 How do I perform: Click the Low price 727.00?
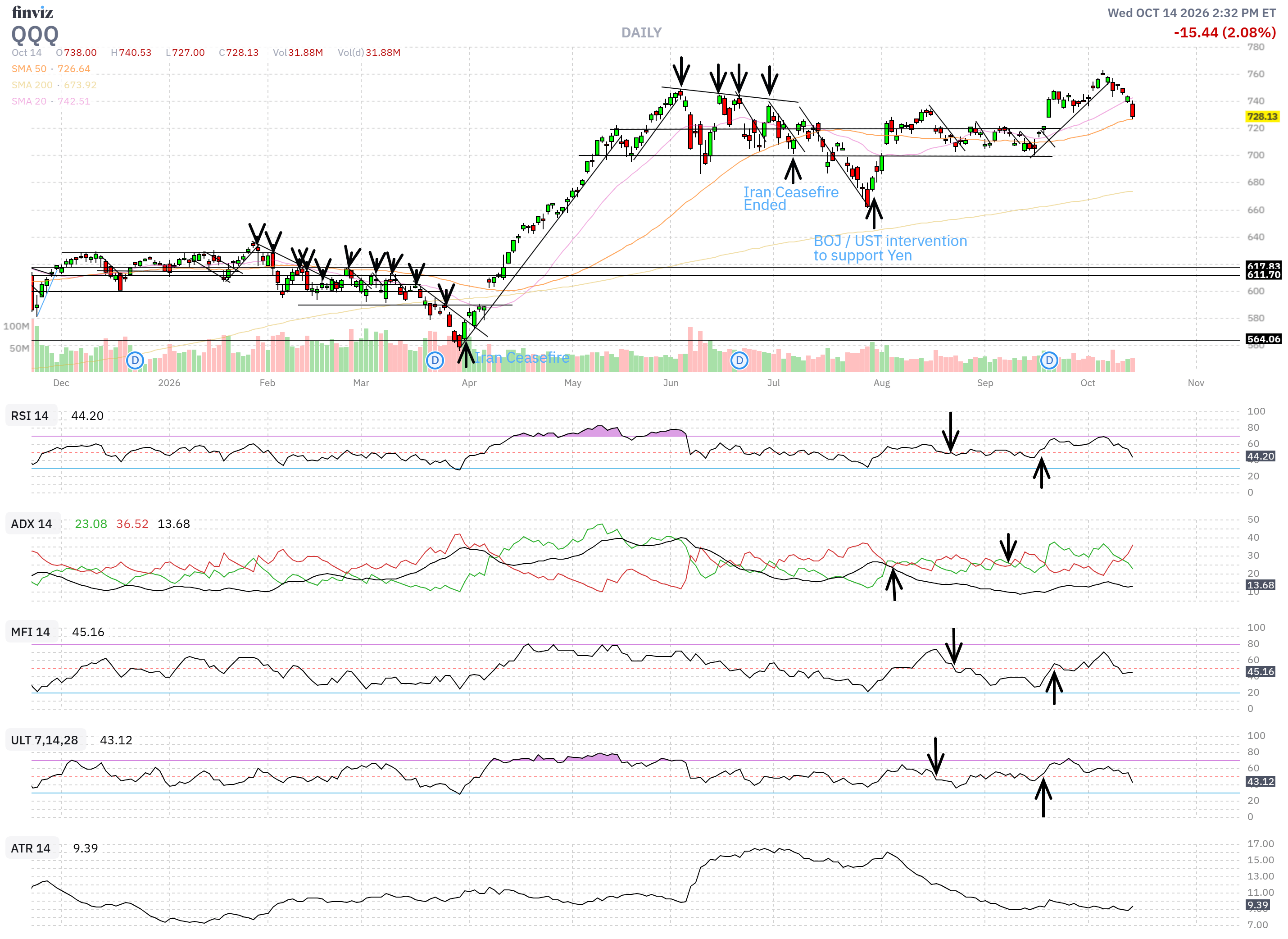tap(189, 52)
